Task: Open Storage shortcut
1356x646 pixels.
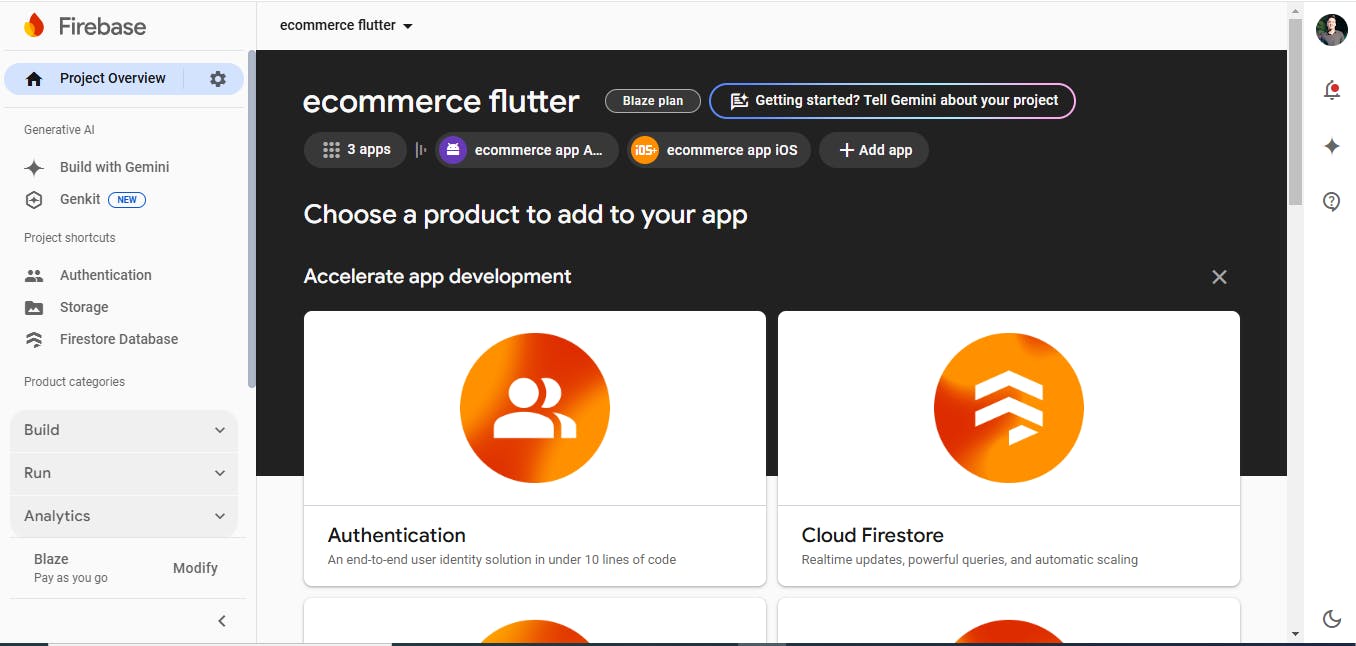Action: (x=84, y=307)
